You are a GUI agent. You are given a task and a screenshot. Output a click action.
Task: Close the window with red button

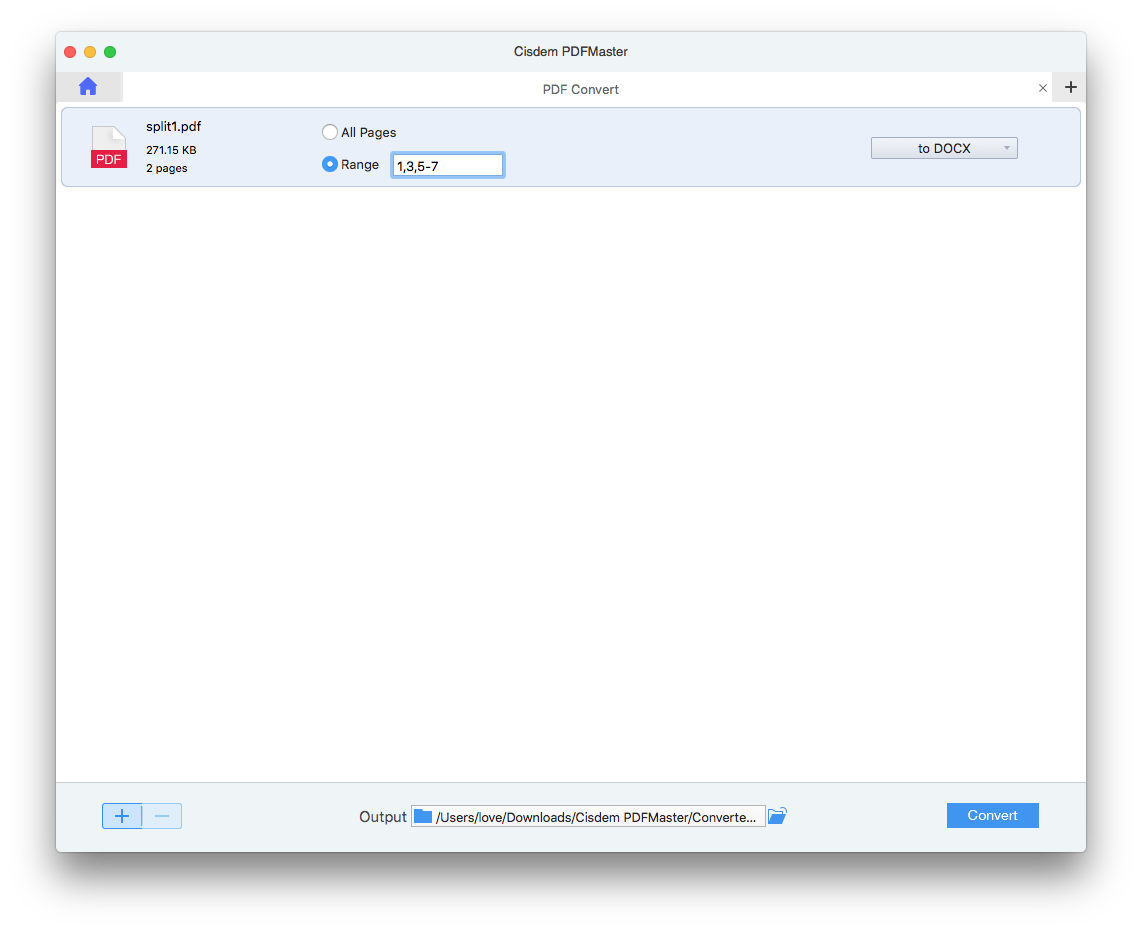[70, 52]
